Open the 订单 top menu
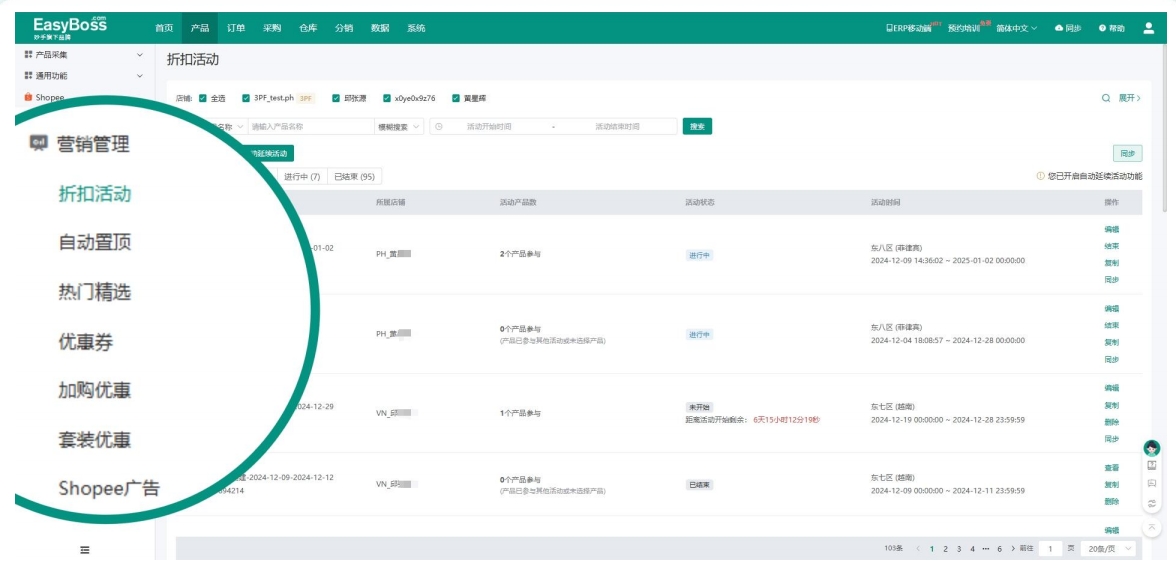This screenshot has height=568, width=1176. [236, 28]
